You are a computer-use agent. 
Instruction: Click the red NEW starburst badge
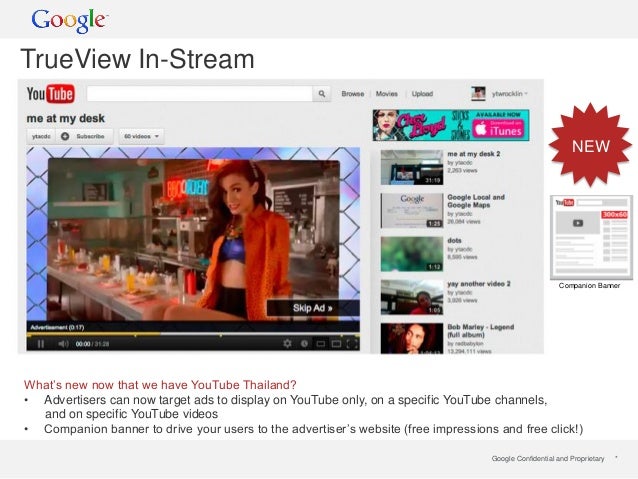pos(591,145)
